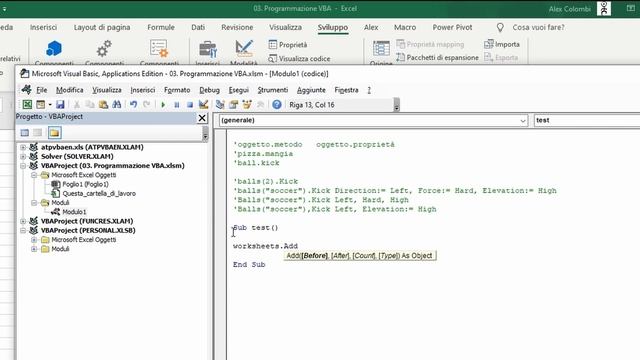Open Find with the binoculars icon
640x360 pixels.
[116, 105]
